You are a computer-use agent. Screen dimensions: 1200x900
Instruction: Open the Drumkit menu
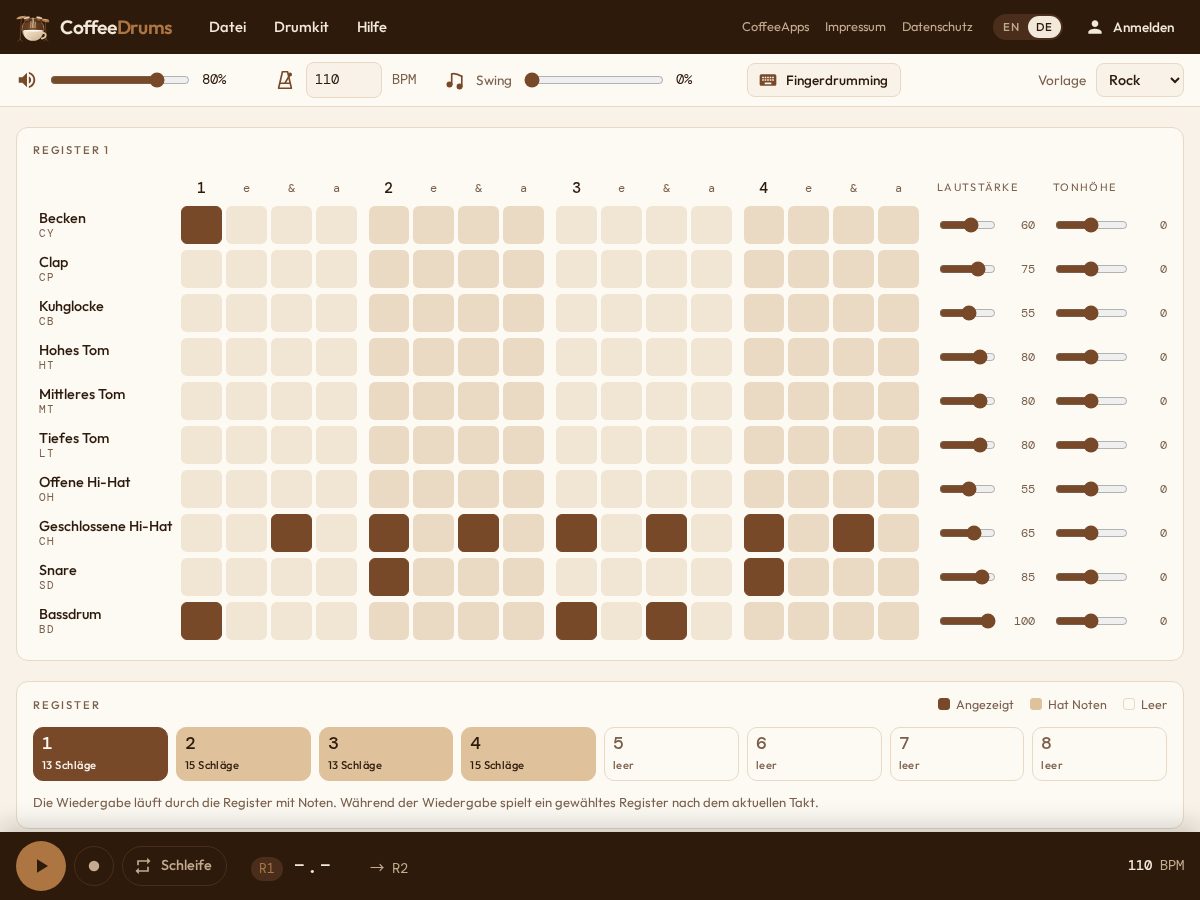(x=301, y=27)
